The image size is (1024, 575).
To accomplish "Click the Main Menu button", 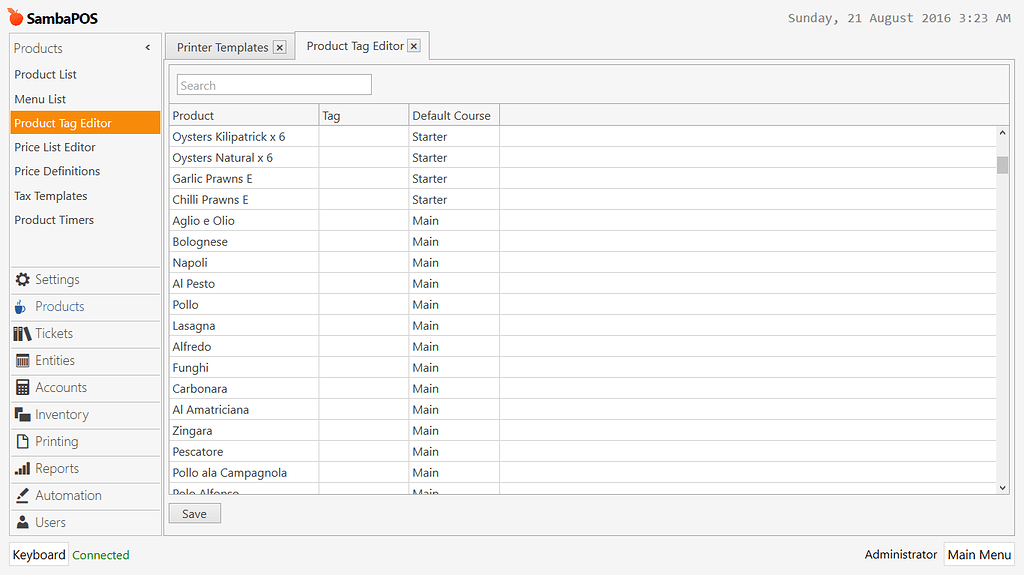I will (979, 555).
